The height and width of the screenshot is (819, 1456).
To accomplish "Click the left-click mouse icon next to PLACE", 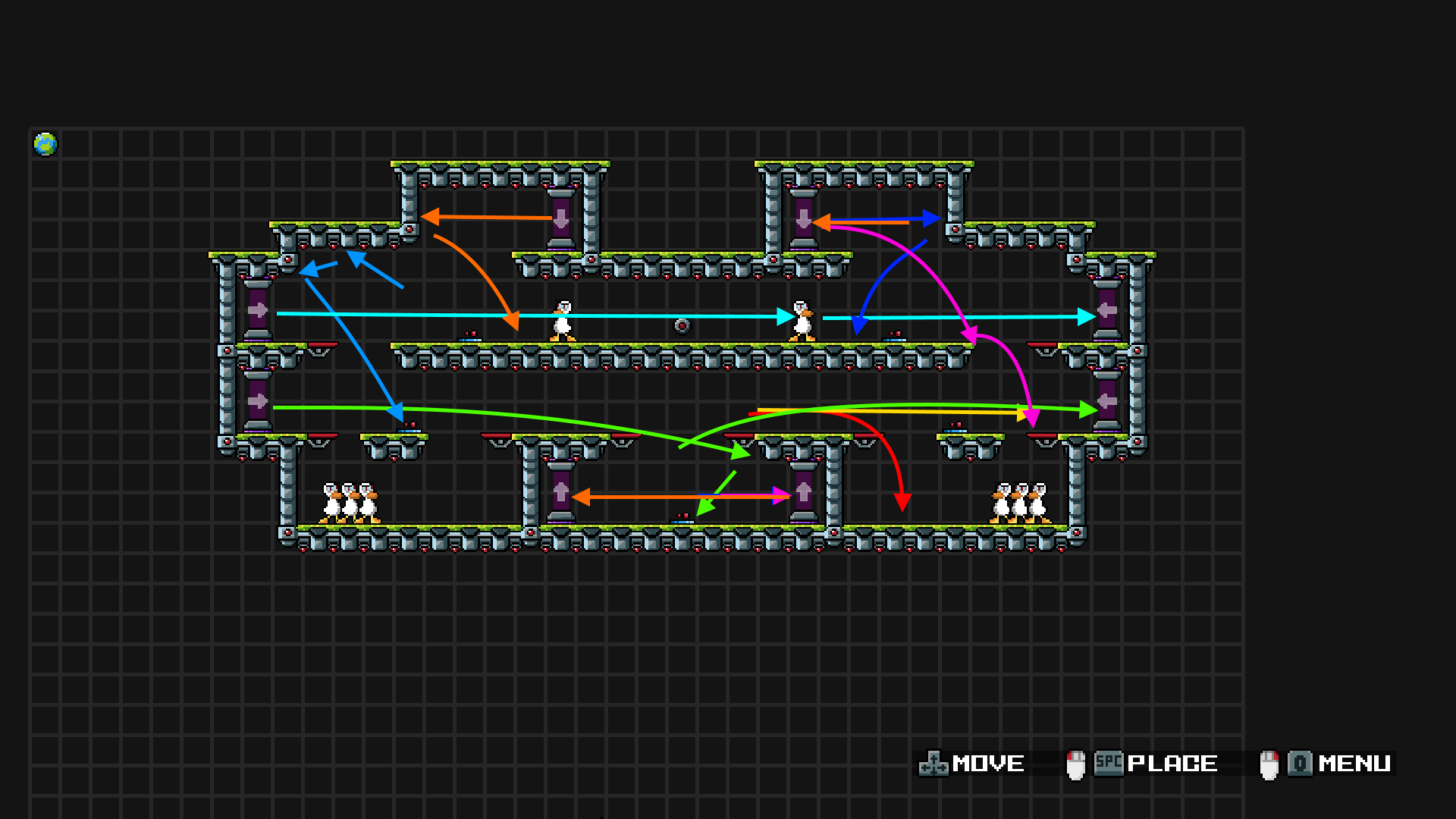I will click(x=1075, y=764).
